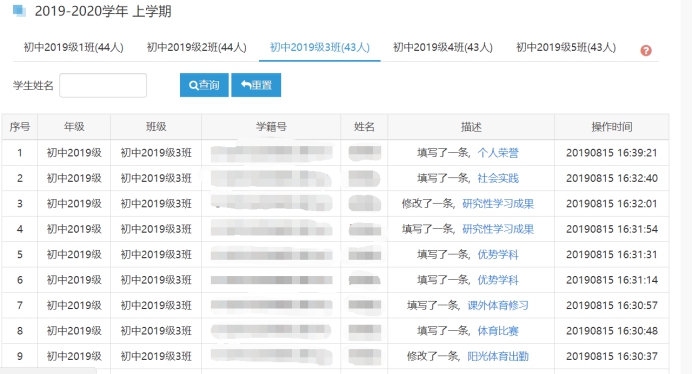Click the red help question mark icon

tap(646, 50)
